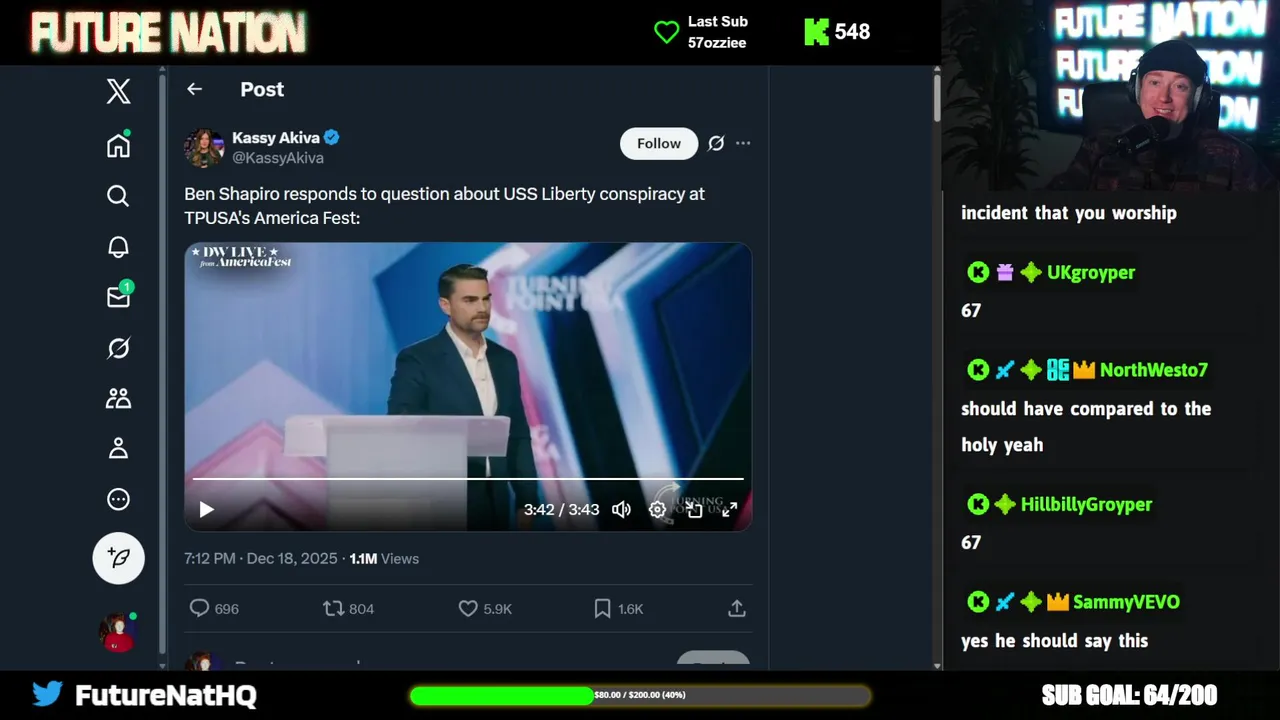Viewport: 1280px width, 720px height.
Task: Compose a new post with feather button
Action: point(119,558)
